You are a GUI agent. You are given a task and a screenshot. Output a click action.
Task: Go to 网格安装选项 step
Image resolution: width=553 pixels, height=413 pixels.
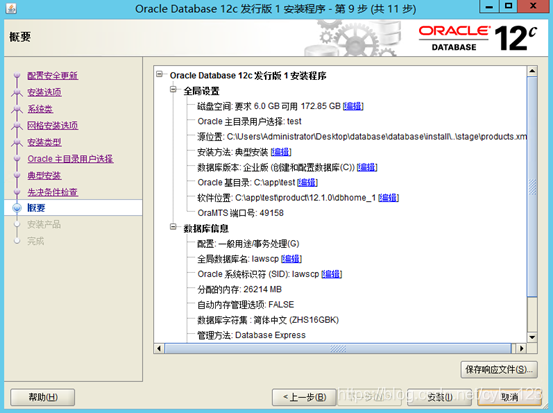pyautogui.click(x=53, y=125)
